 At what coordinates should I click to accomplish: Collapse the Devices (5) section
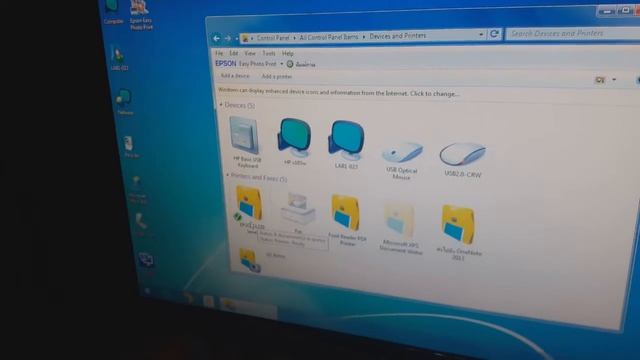(221, 105)
